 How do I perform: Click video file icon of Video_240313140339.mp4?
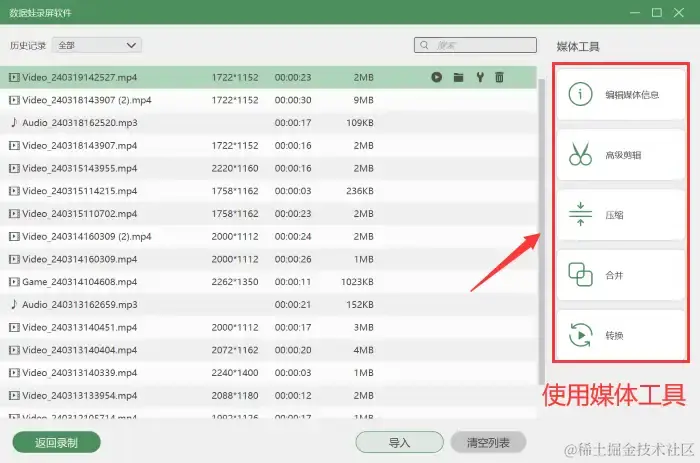[x=14, y=373]
